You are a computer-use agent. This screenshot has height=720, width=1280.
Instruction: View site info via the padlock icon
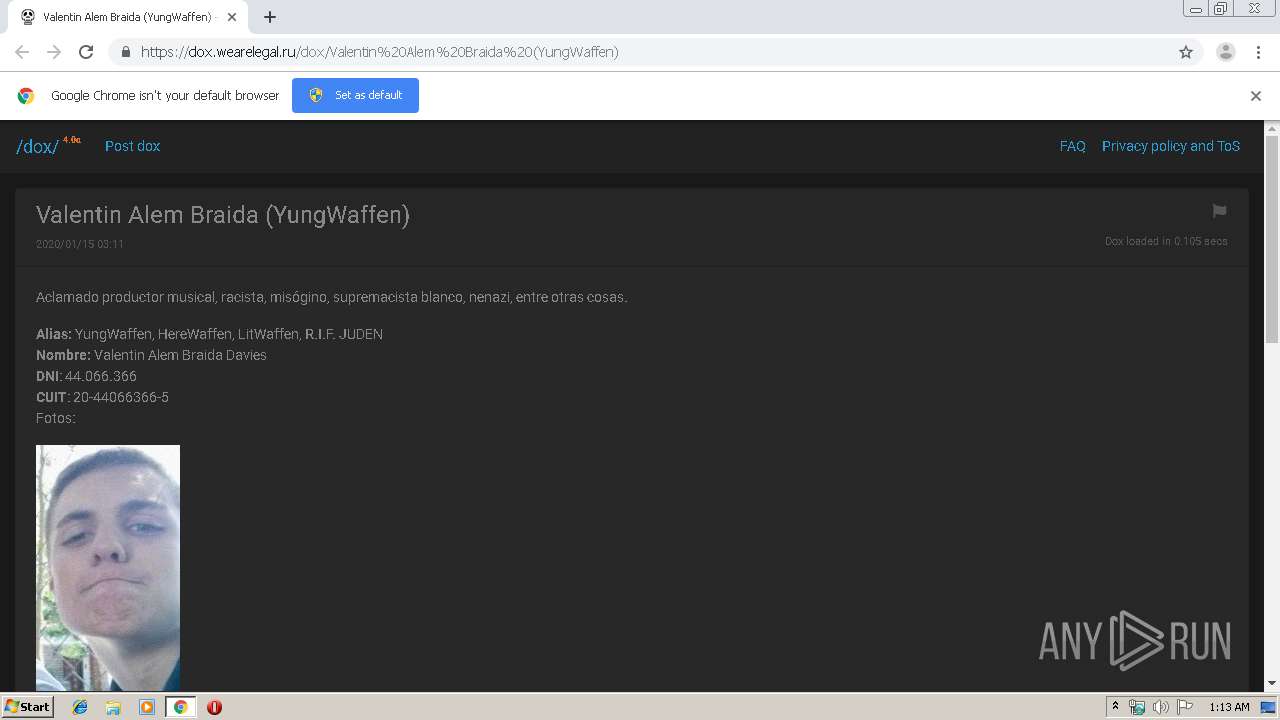click(x=125, y=52)
